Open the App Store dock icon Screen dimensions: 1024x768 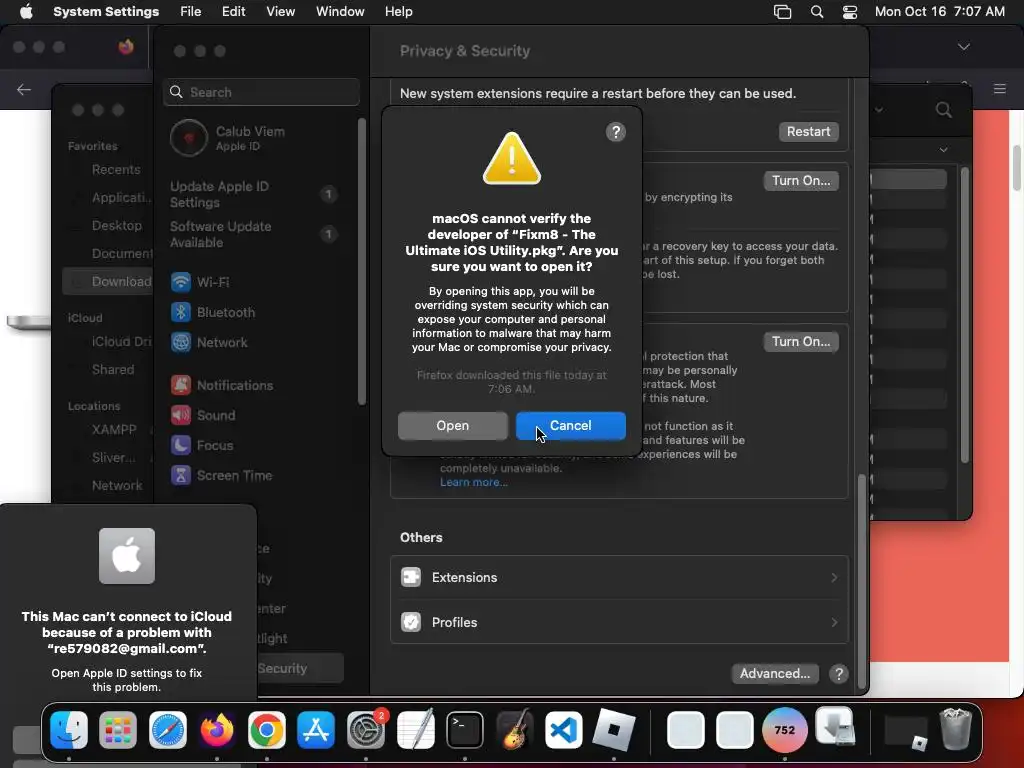[316, 730]
